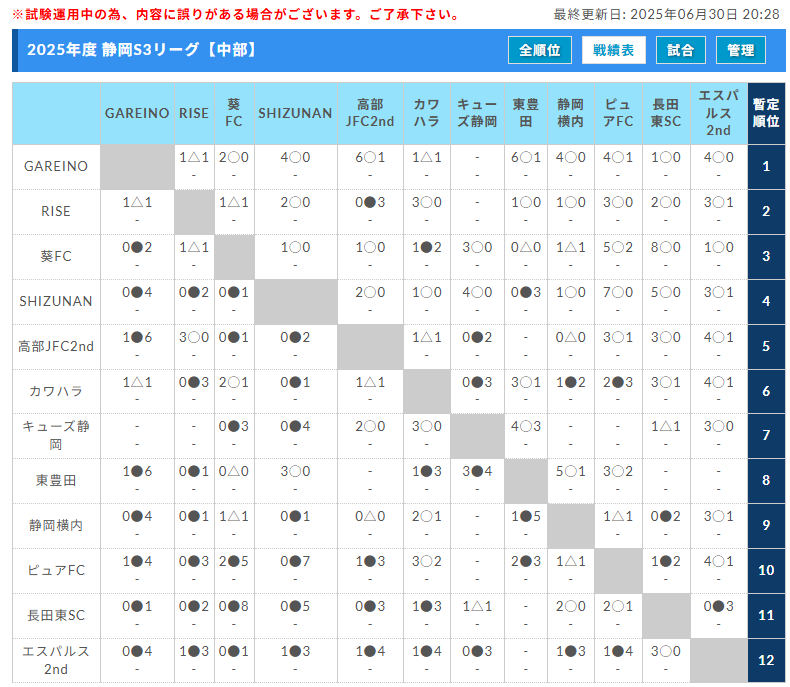Click 静岡横内 vs 東豊田 score 1●5

(525, 516)
